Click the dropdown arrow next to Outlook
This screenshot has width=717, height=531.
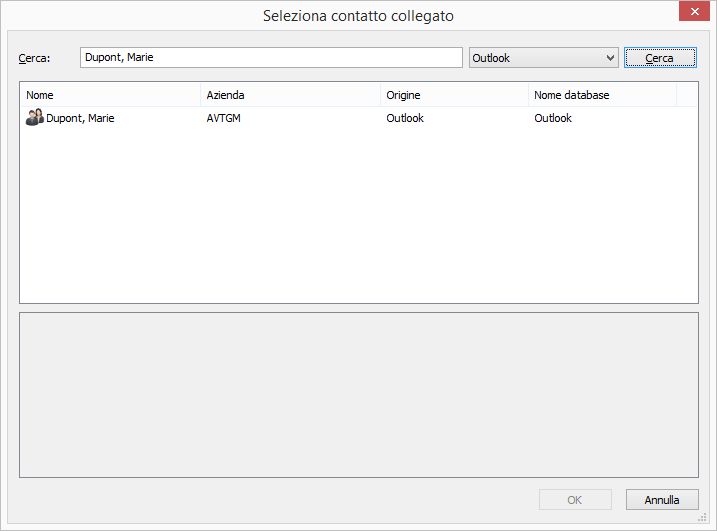point(610,58)
